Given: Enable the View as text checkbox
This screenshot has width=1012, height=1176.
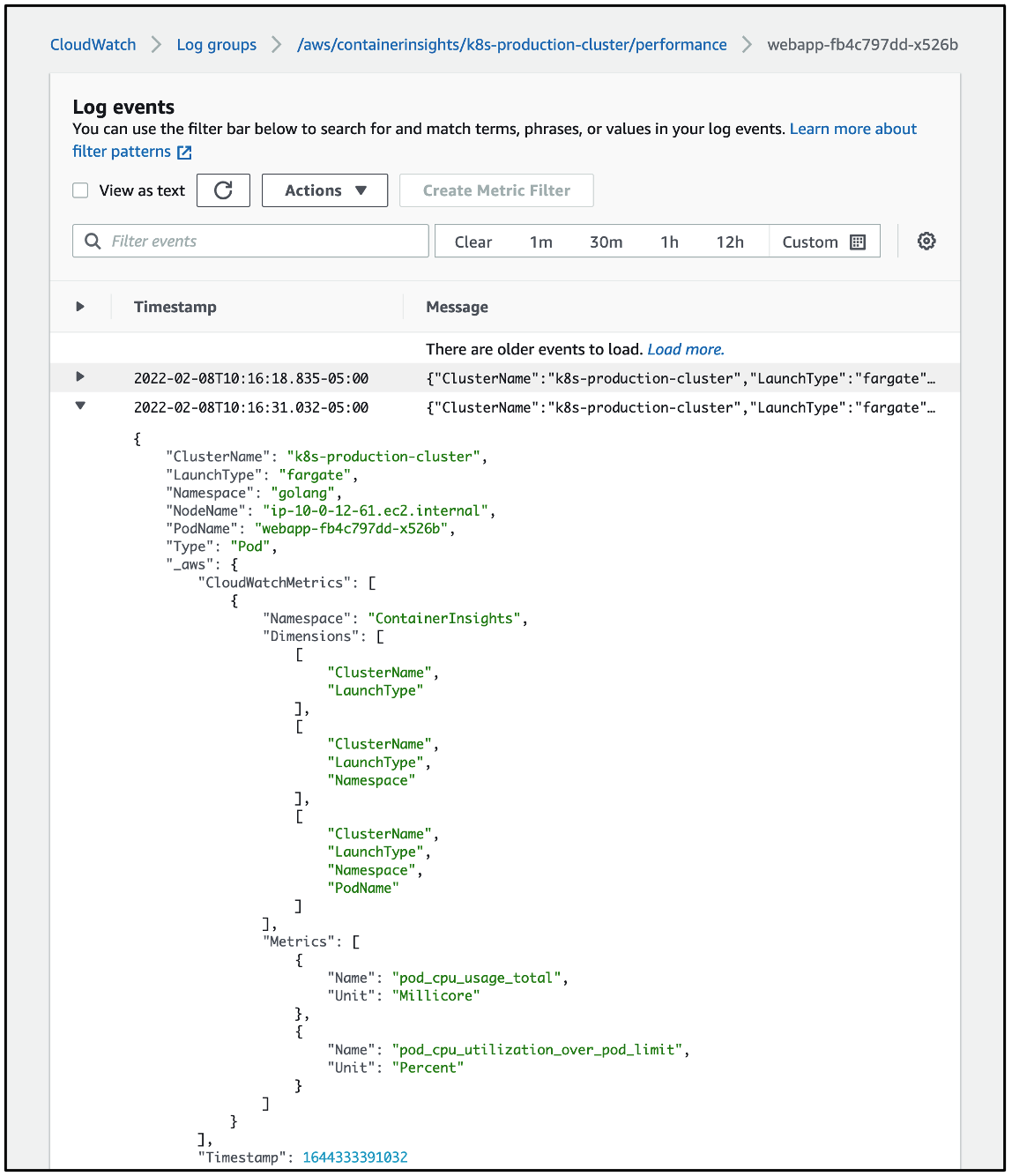Looking at the screenshot, I should (80, 190).
